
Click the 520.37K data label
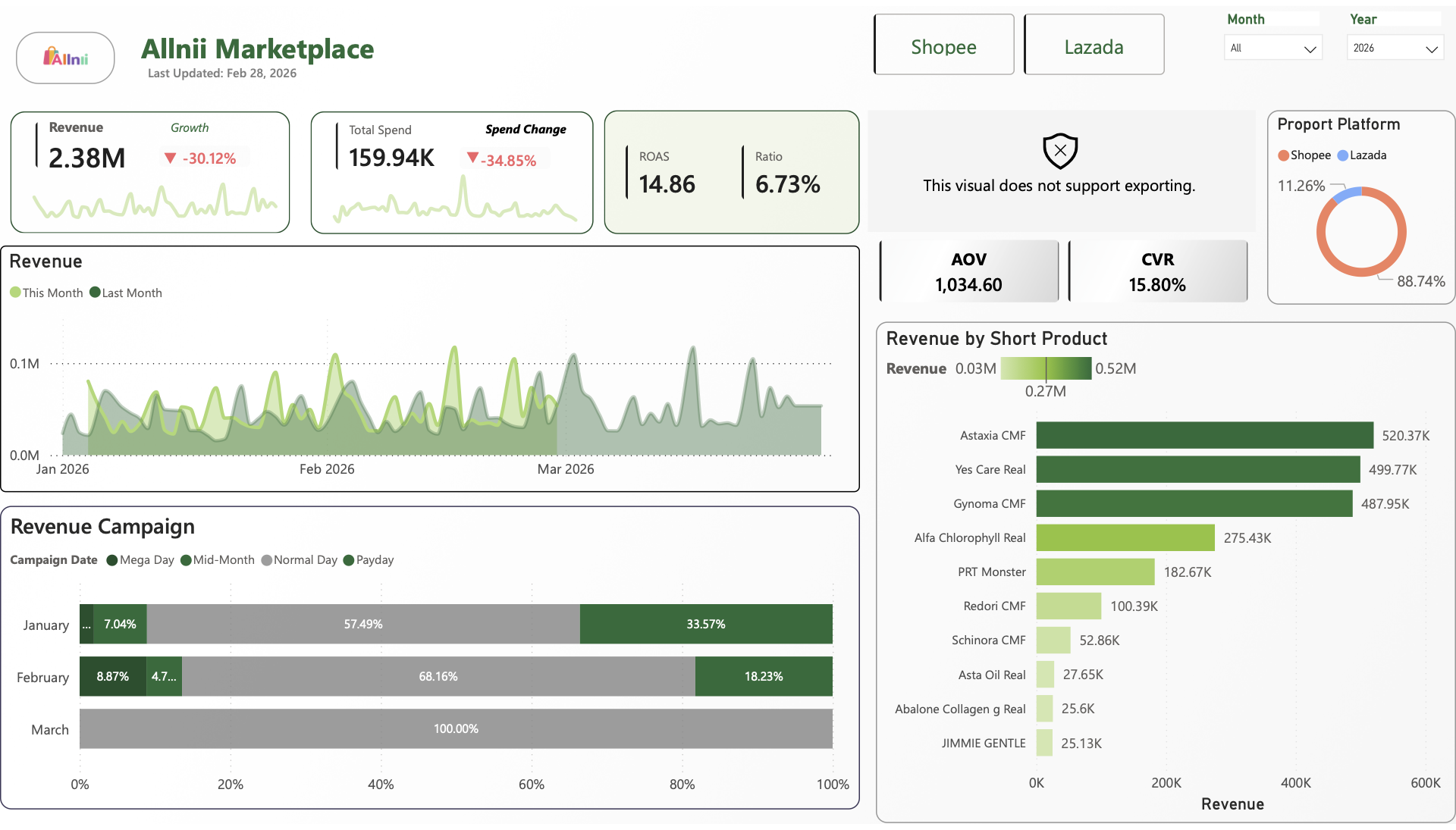tap(1406, 436)
